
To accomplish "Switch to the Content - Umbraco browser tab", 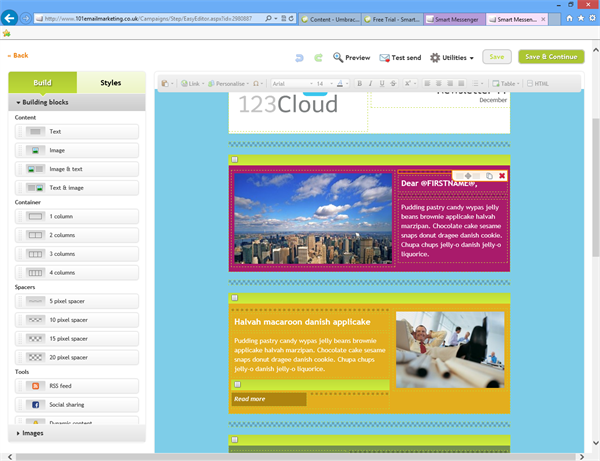I will (x=330, y=19).
